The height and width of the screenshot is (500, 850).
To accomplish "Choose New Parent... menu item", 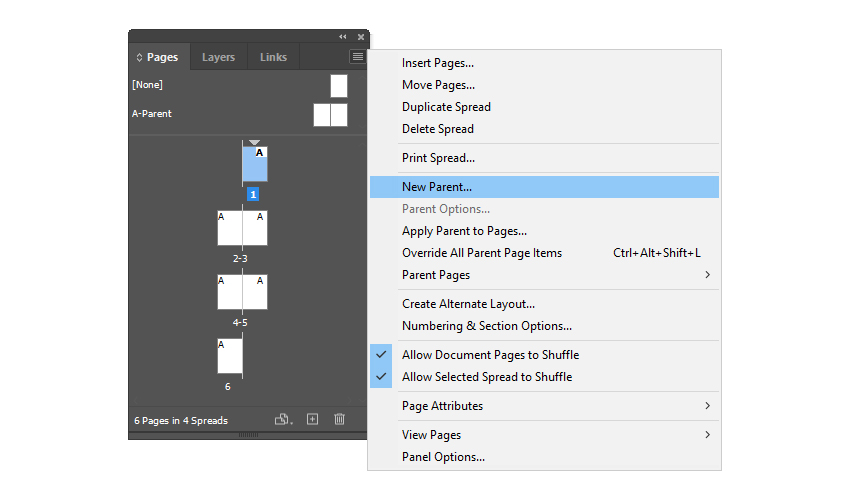I will pyautogui.click(x=544, y=187).
